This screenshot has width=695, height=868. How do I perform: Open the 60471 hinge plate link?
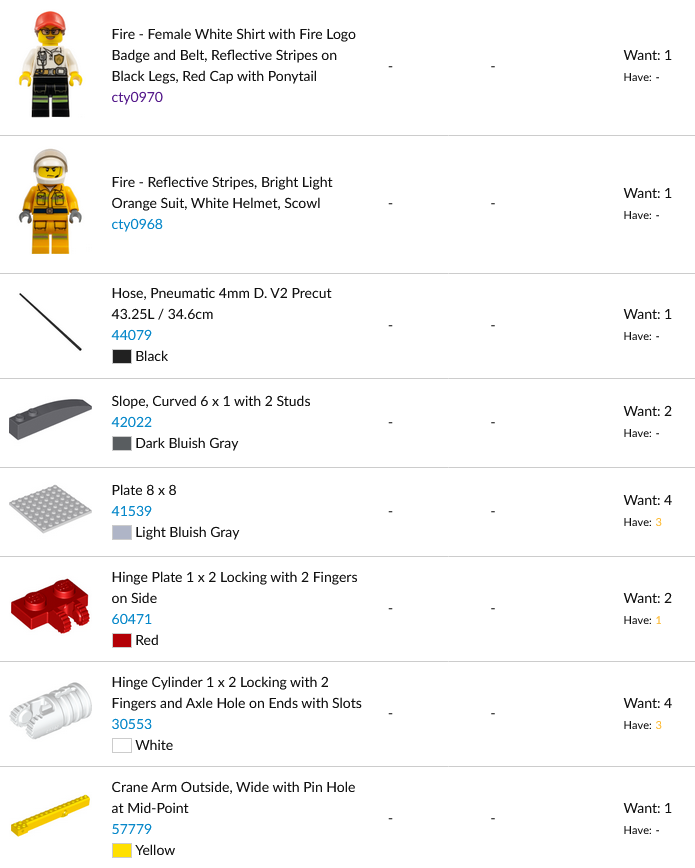coord(132,619)
